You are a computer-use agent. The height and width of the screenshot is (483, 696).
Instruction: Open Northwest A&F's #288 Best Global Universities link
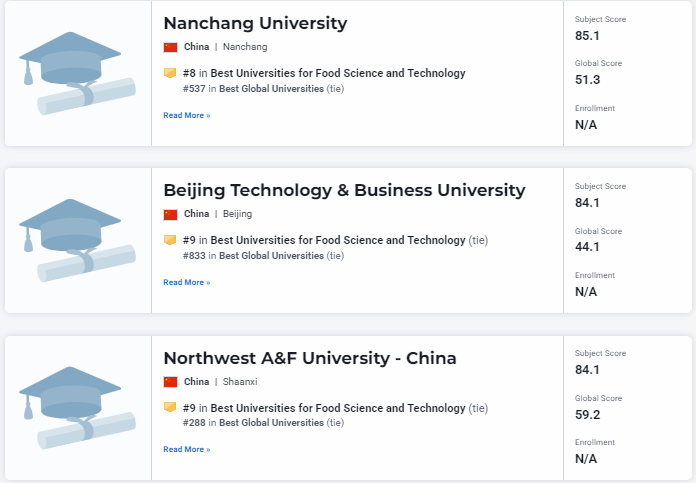[271, 423]
